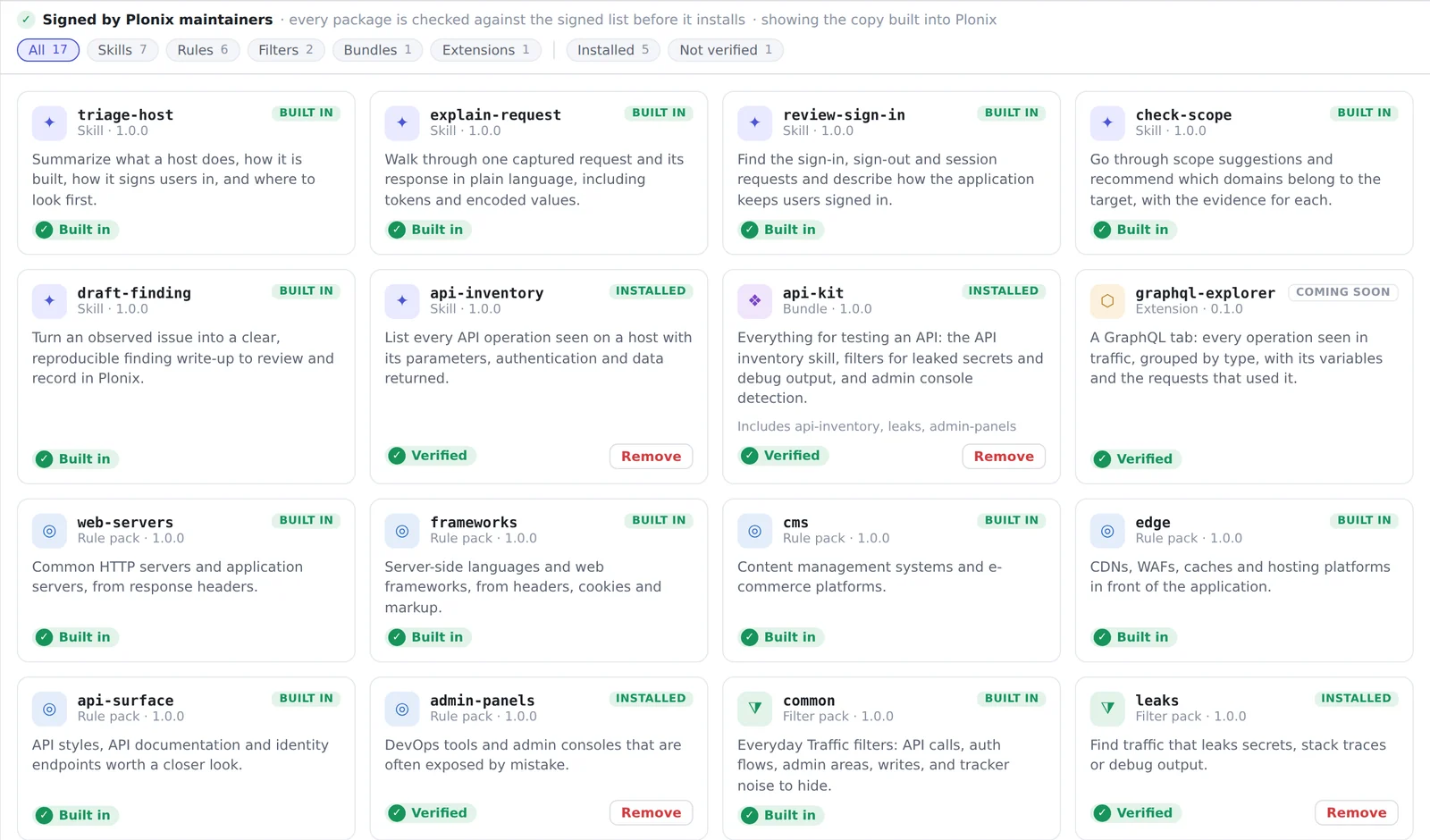Click the web-servers rule pack icon
Screen dimensions: 1430x840
[49, 531]
